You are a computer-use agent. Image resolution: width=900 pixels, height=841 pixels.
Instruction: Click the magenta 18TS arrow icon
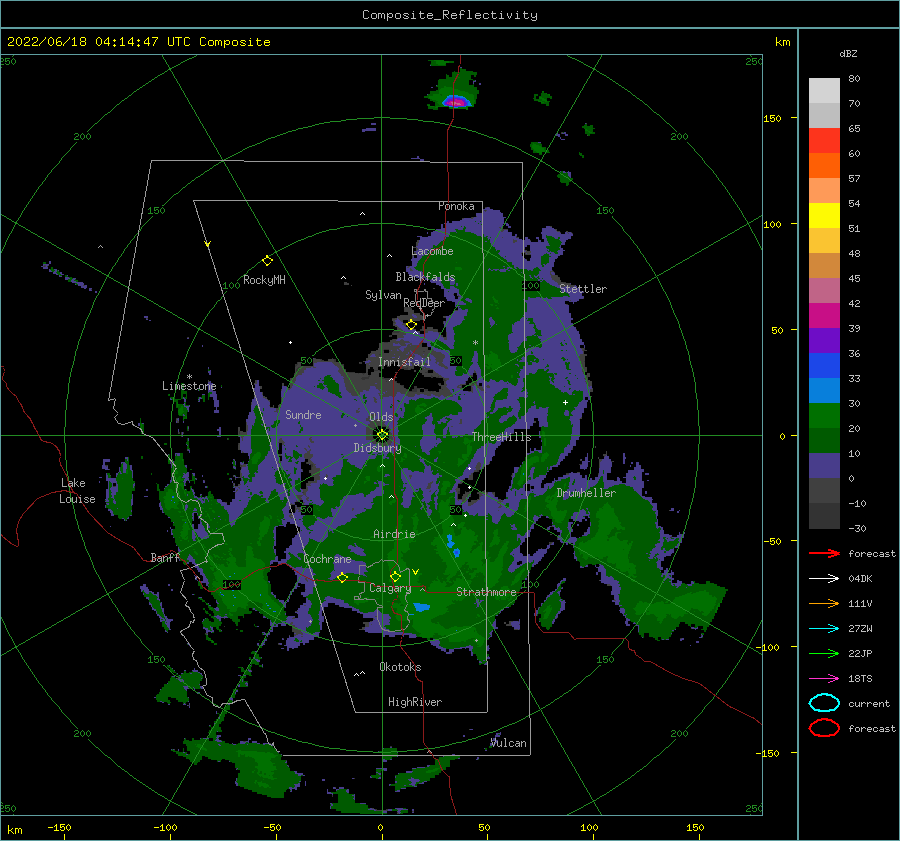point(824,679)
